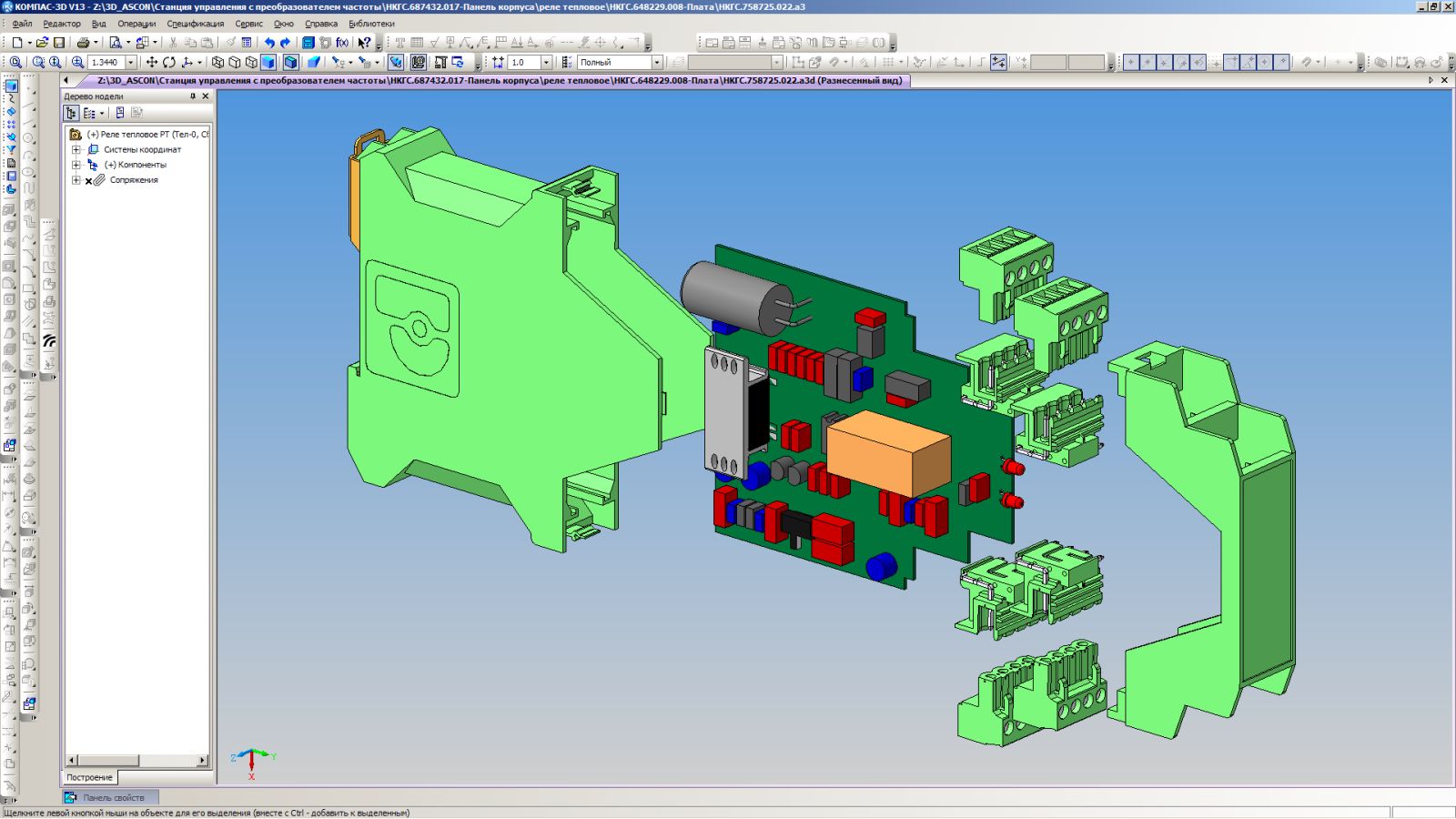1456x819 pixels.
Task: Open the Операции menu
Action: 136,24
